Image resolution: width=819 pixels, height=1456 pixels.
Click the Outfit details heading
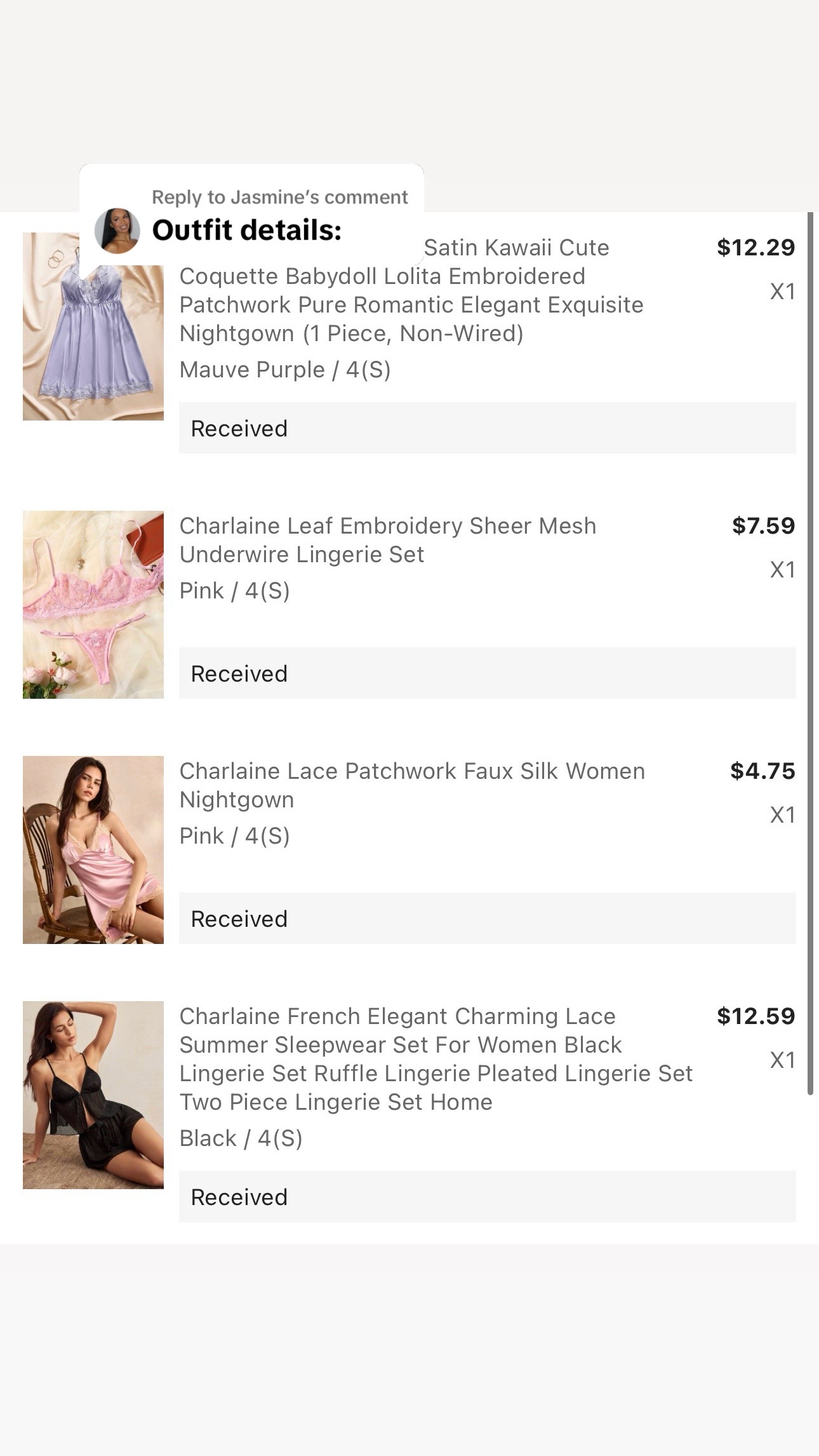(247, 230)
